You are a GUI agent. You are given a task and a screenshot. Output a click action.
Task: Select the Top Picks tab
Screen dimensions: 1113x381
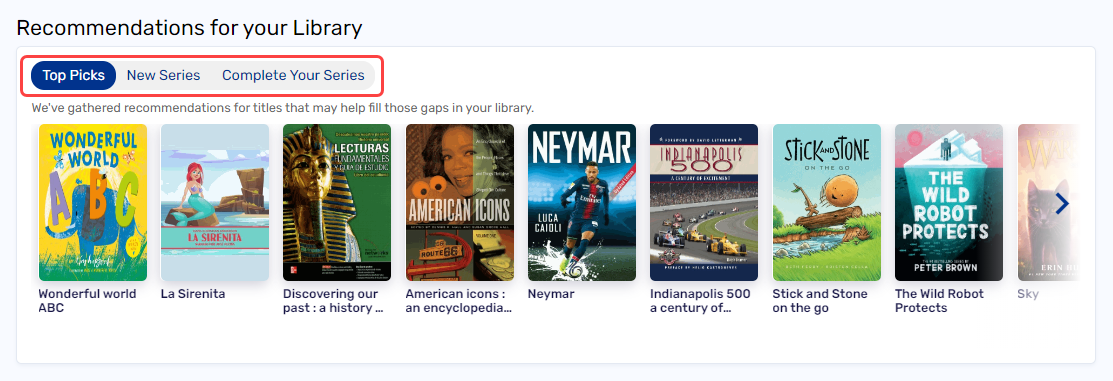click(73, 75)
